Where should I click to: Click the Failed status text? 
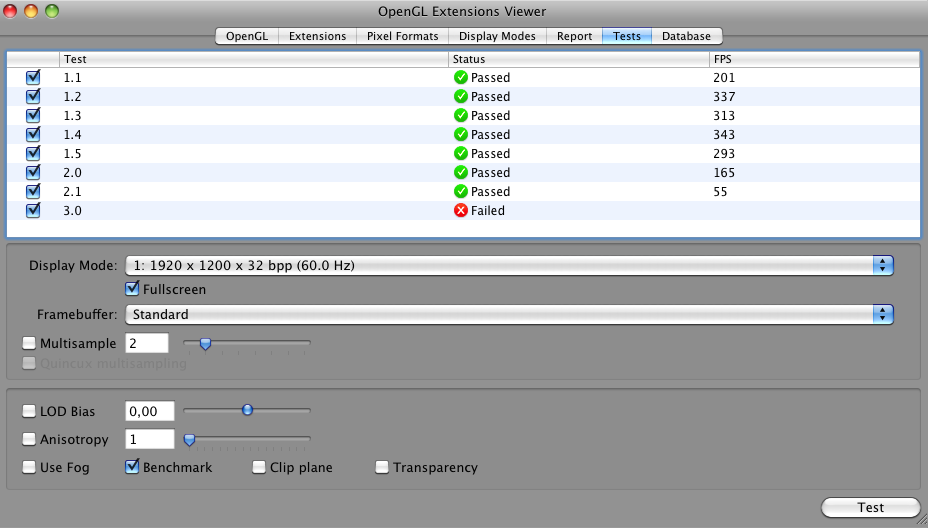(488, 210)
